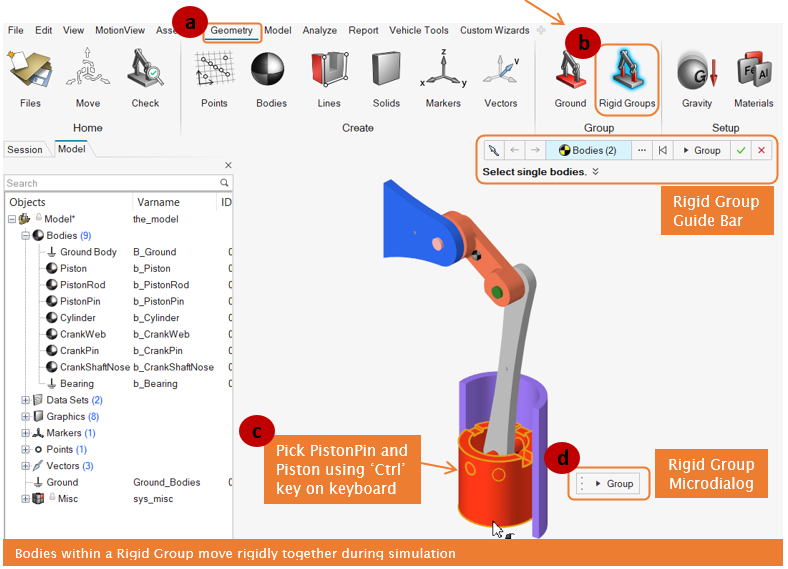Open the Materials setup tool
This screenshot has width=788, height=569.
click(753, 73)
